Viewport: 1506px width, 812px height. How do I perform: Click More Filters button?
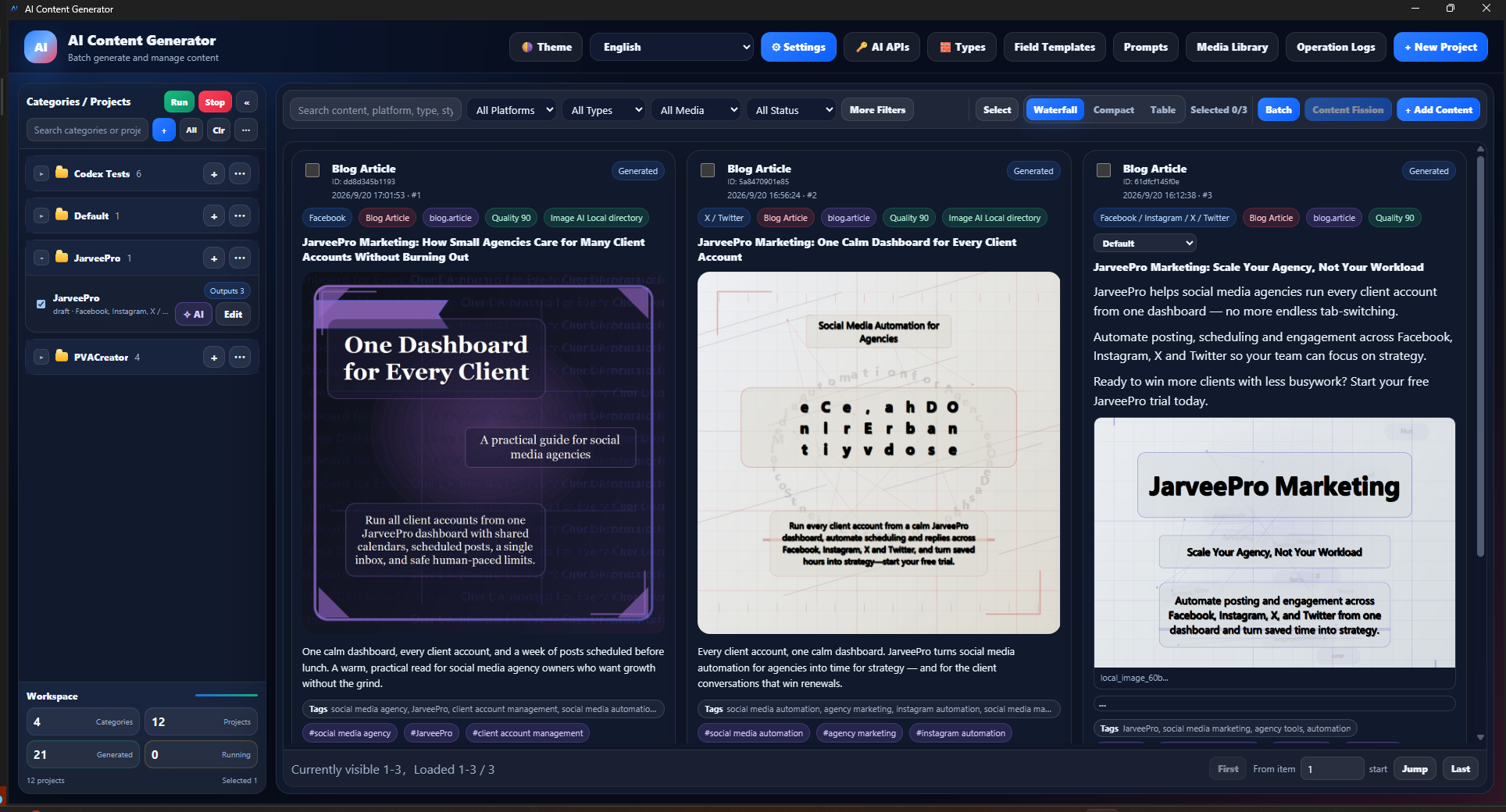877,110
